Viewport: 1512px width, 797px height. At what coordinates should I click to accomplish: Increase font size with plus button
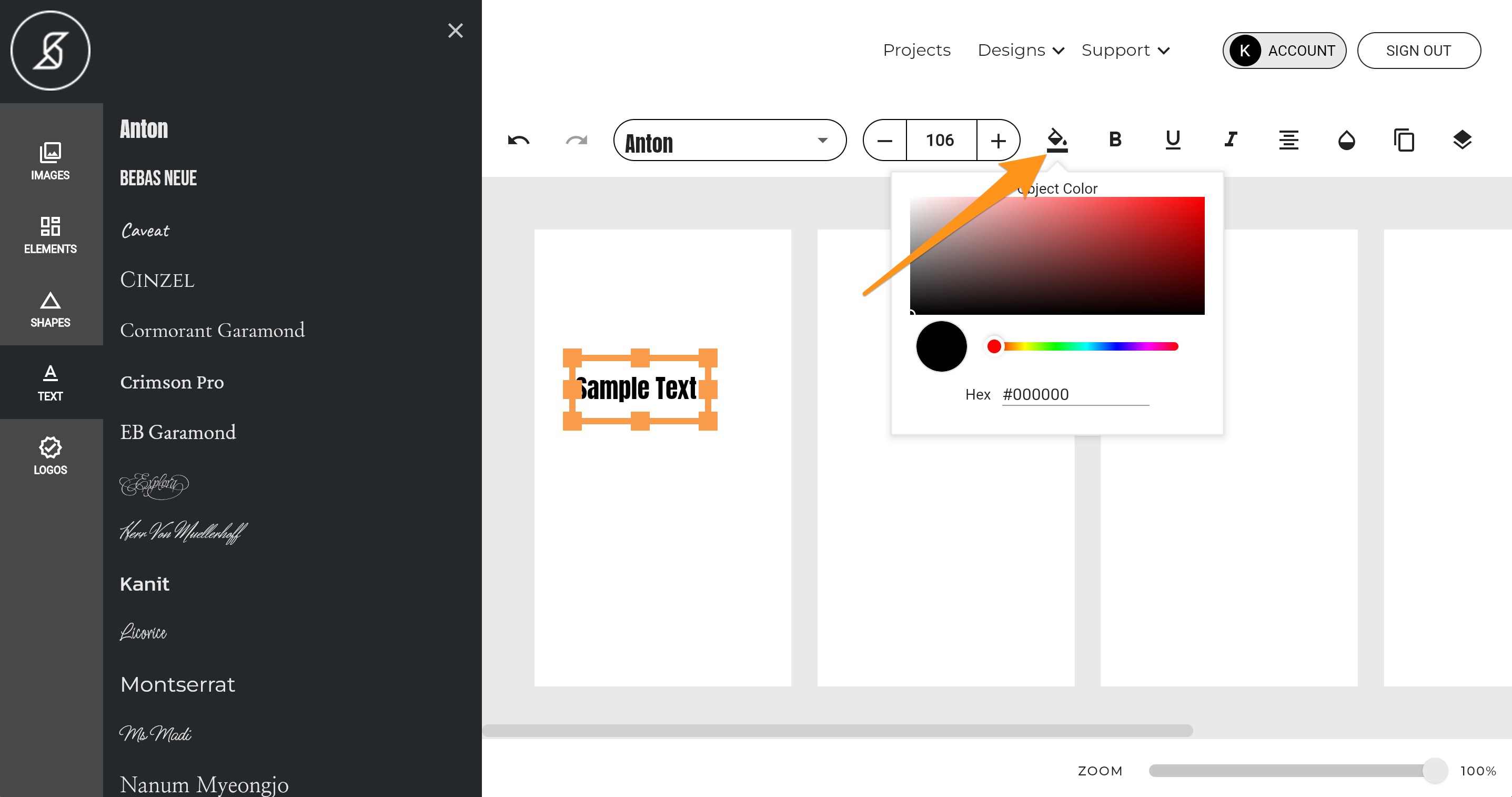click(998, 141)
